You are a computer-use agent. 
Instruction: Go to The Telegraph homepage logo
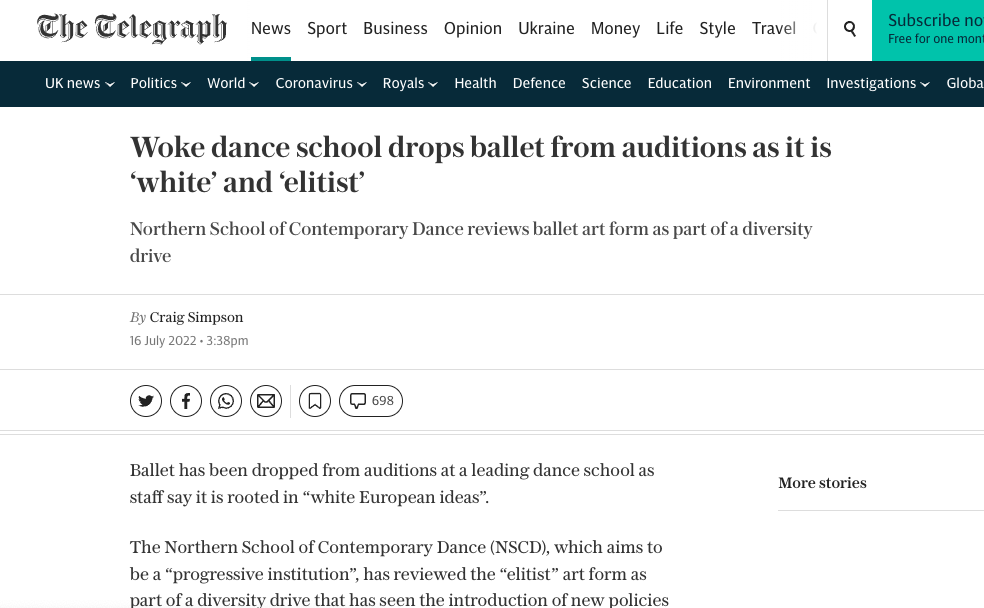tap(132, 29)
